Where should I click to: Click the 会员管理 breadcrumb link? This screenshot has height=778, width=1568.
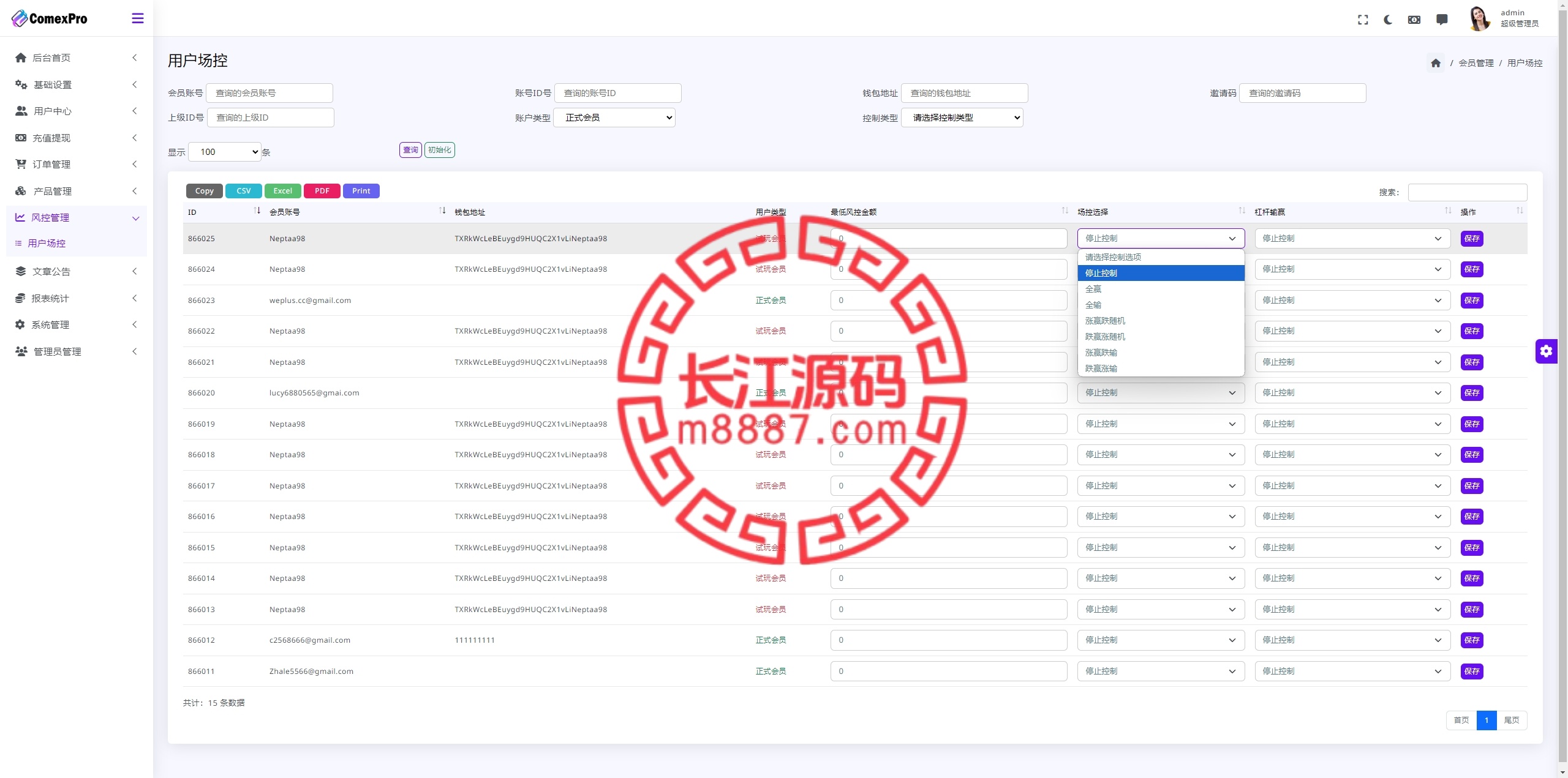click(x=1476, y=63)
